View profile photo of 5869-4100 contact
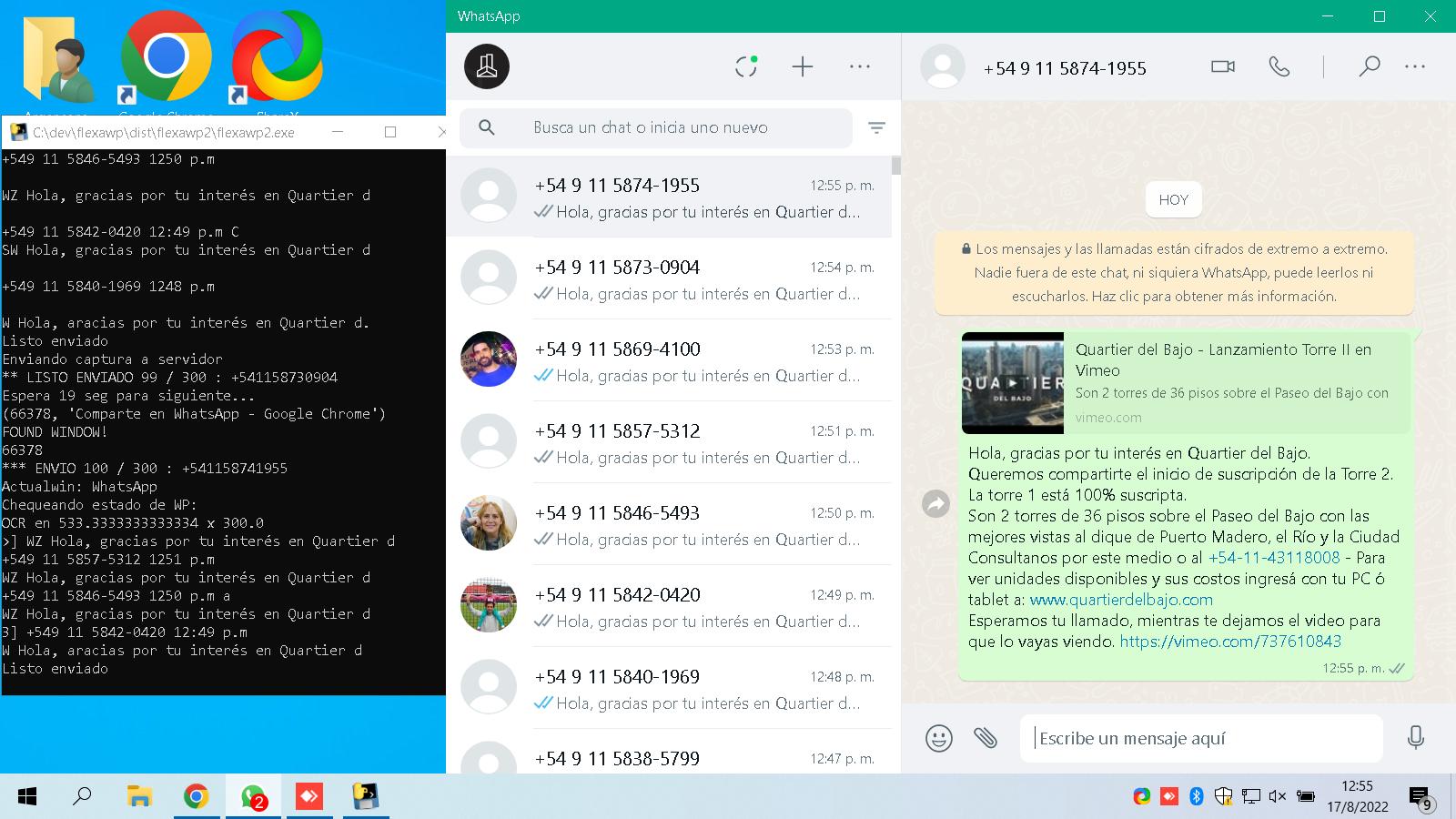1456x819 pixels. click(x=489, y=359)
